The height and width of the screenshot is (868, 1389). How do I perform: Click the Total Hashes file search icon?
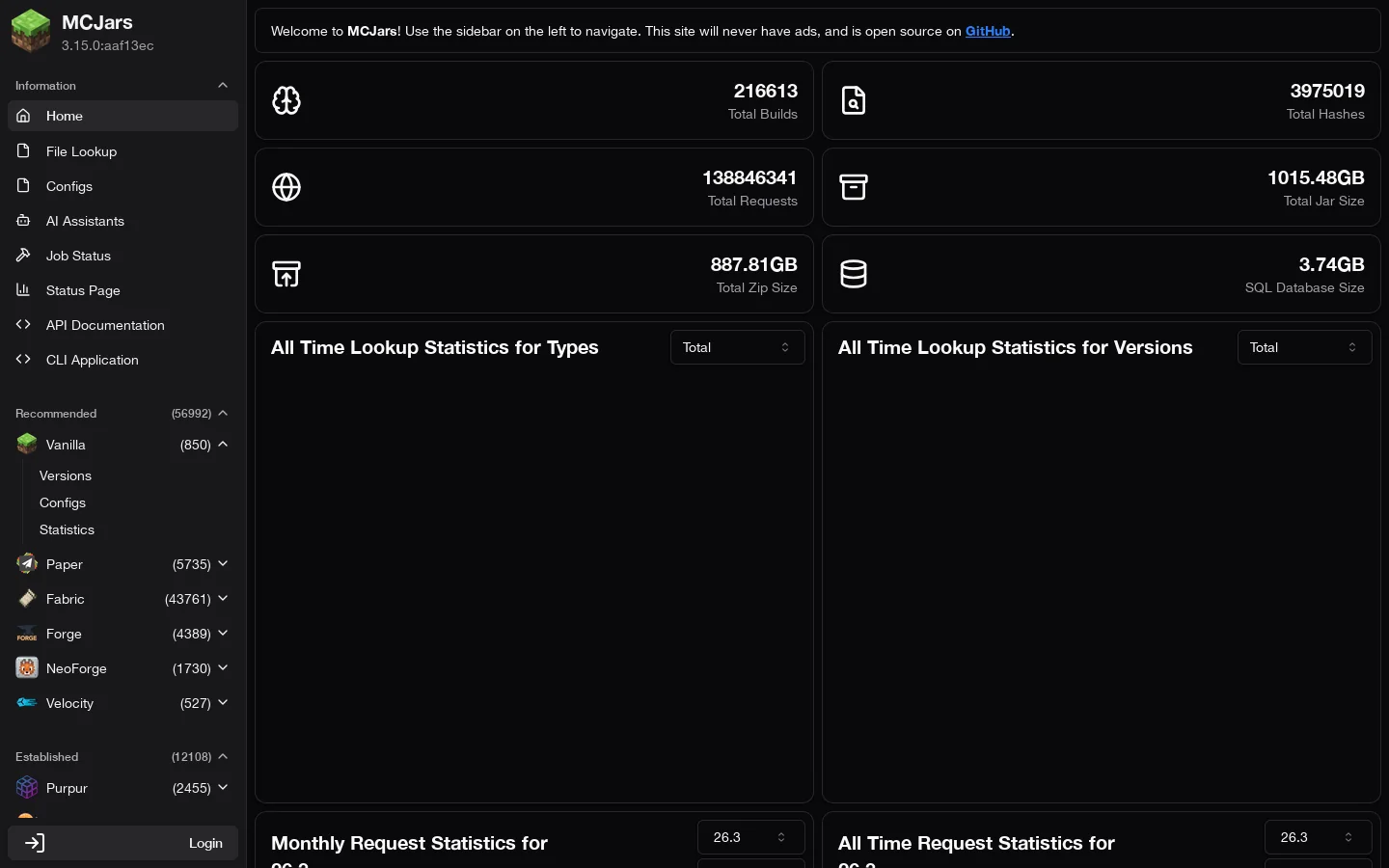(854, 100)
